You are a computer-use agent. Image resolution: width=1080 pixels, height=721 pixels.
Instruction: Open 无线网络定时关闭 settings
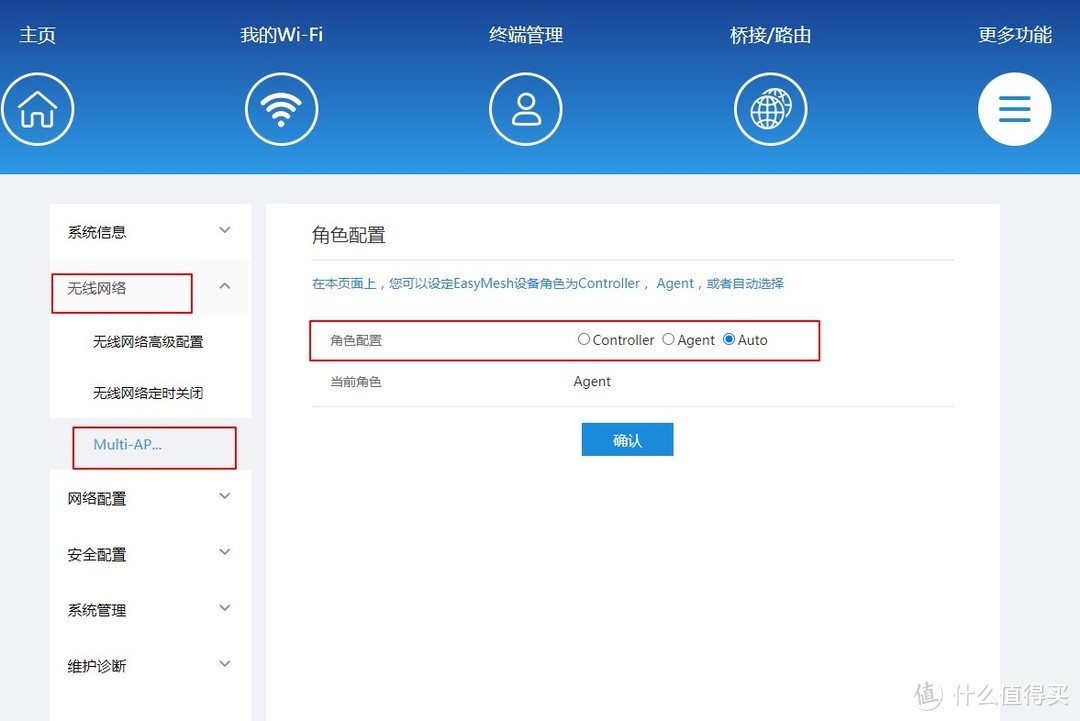tap(148, 393)
